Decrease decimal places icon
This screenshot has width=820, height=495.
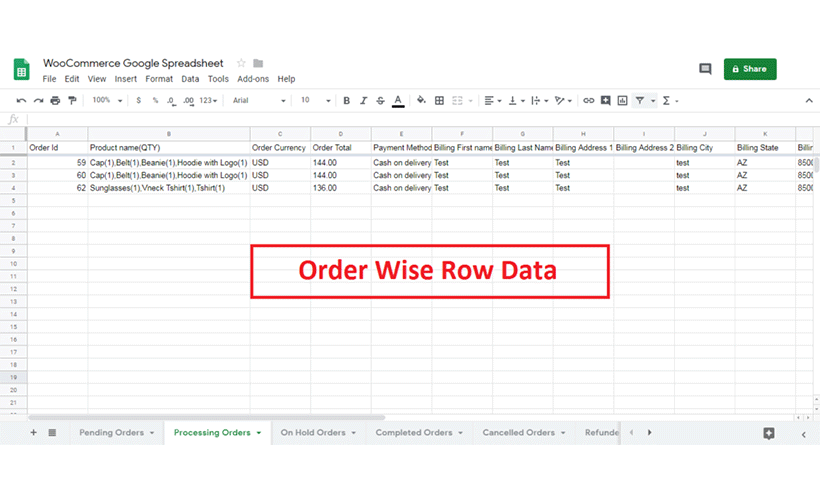click(171, 100)
